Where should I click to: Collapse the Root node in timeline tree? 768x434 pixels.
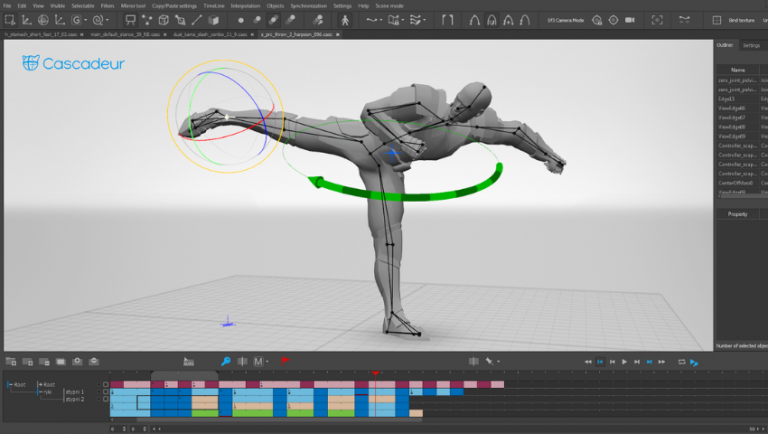[x=9, y=385]
